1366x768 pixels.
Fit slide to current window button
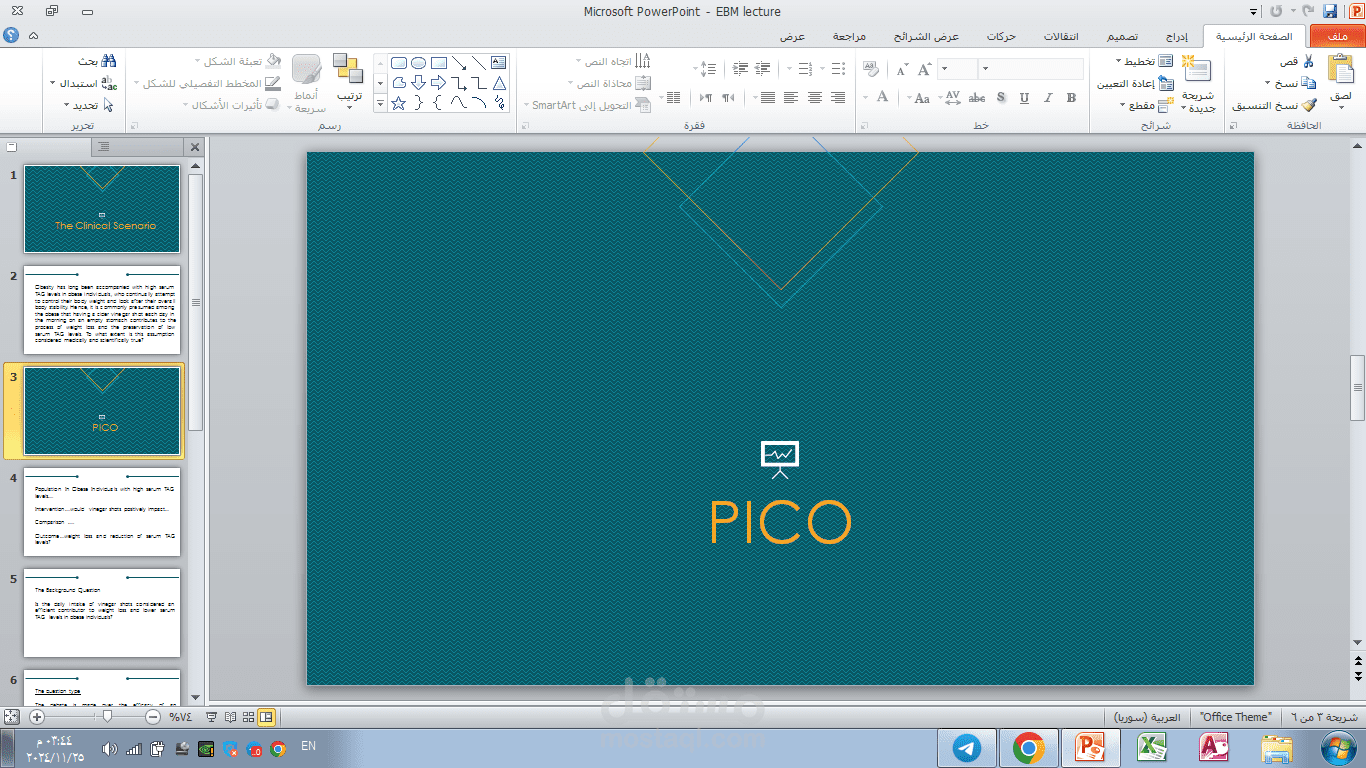(x=11, y=717)
